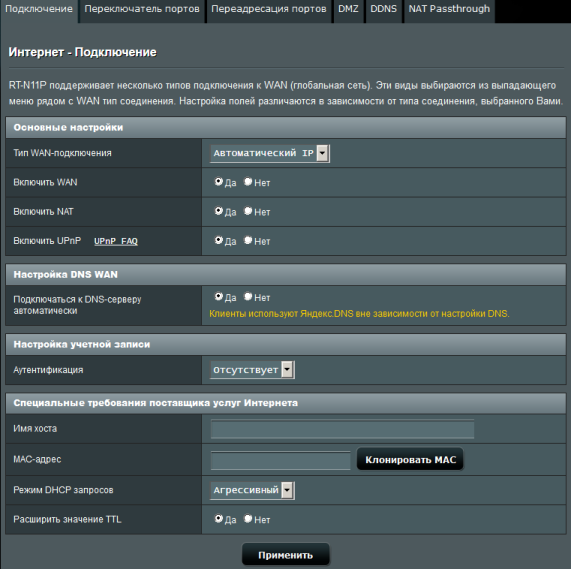Select Да for Включить WAN
This screenshot has height=569, width=571.
point(218,181)
